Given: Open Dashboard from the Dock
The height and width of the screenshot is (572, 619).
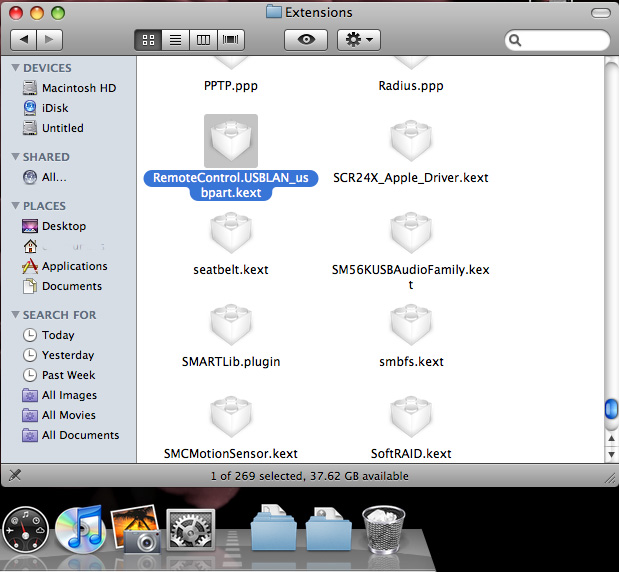Looking at the screenshot, I should [x=26, y=530].
